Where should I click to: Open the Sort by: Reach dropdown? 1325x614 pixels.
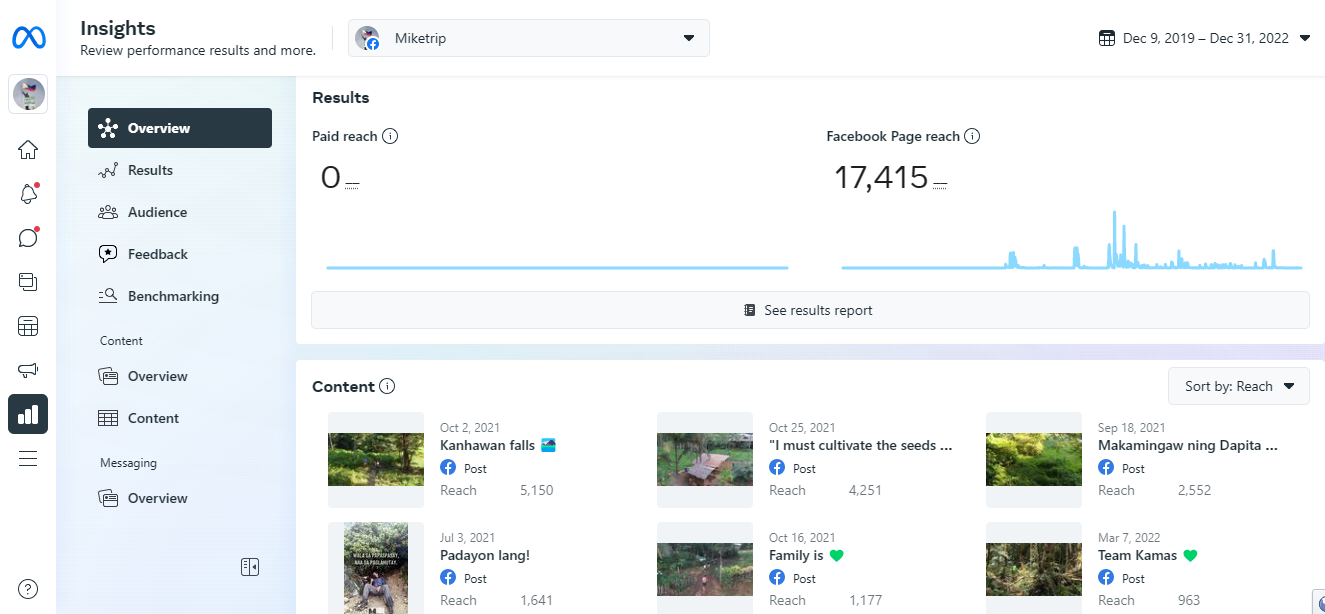coord(1239,386)
